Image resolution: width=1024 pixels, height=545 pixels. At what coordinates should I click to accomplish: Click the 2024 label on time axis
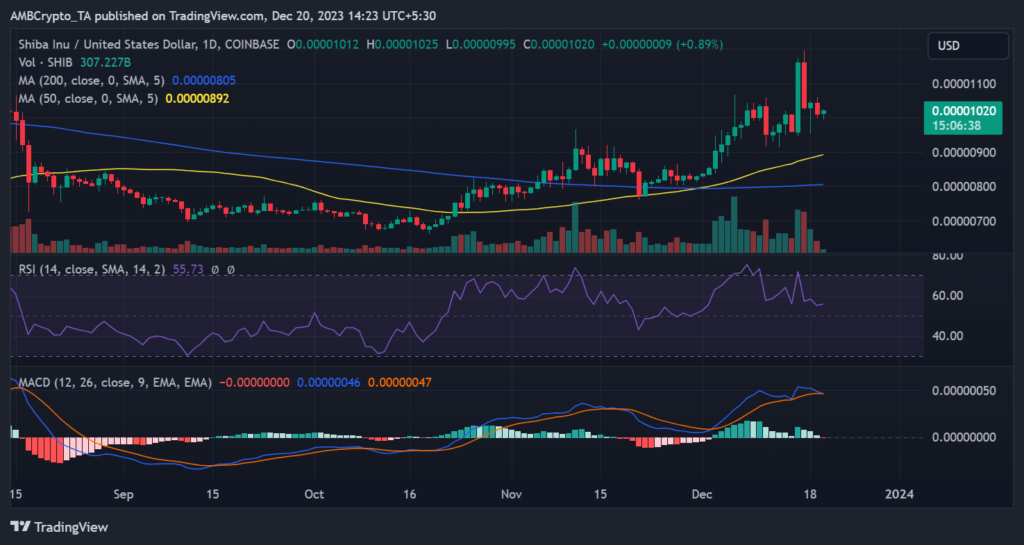tap(900, 494)
